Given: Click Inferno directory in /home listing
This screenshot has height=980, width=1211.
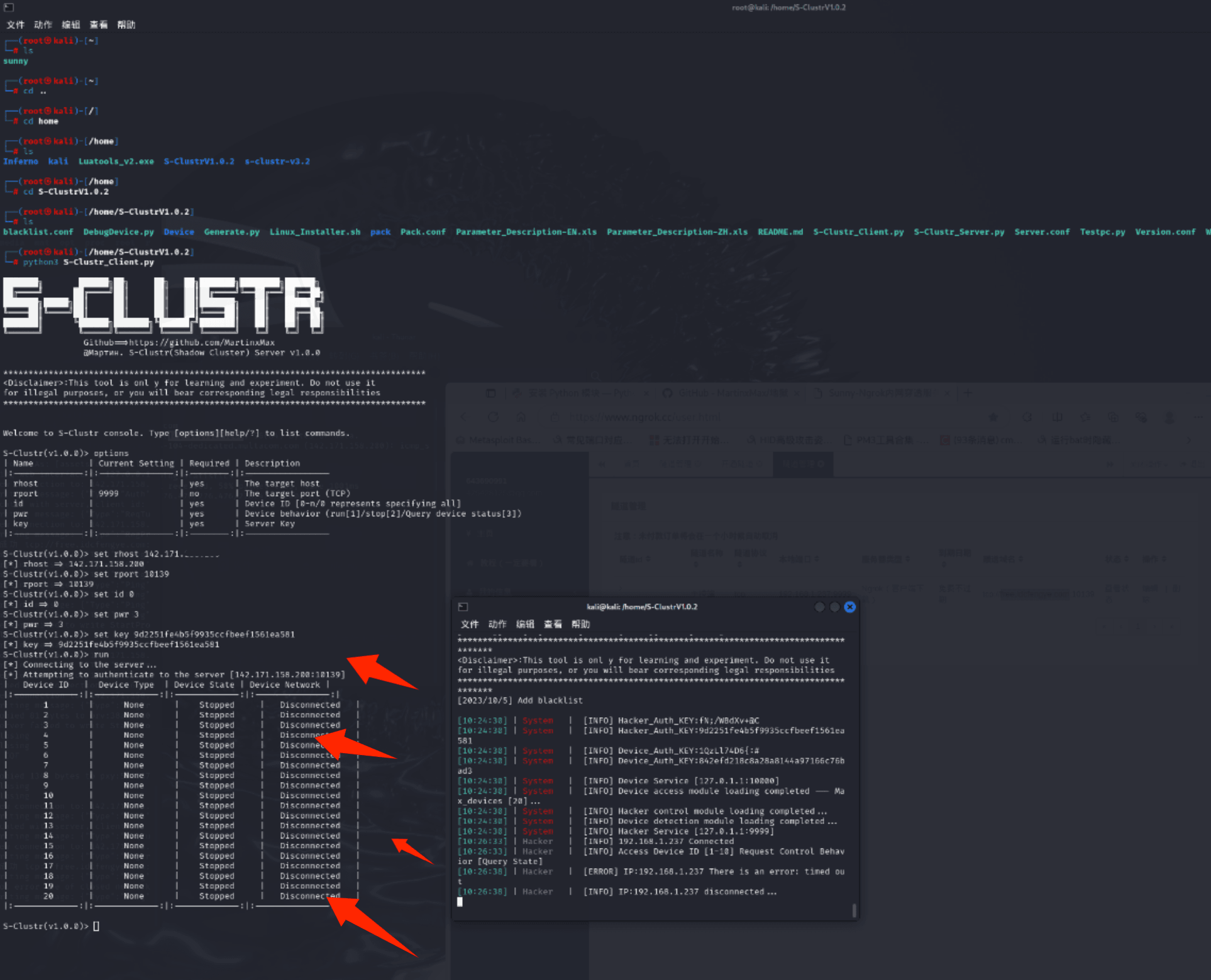Looking at the screenshot, I should (x=21, y=162).
